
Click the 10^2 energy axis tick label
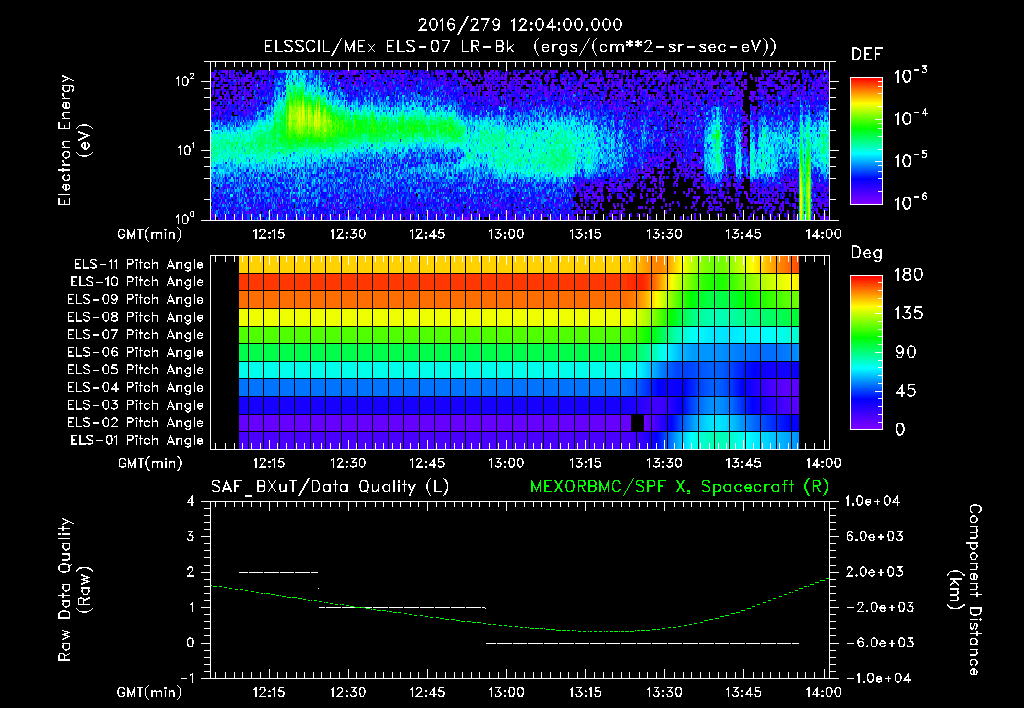(x=185, y=81)
